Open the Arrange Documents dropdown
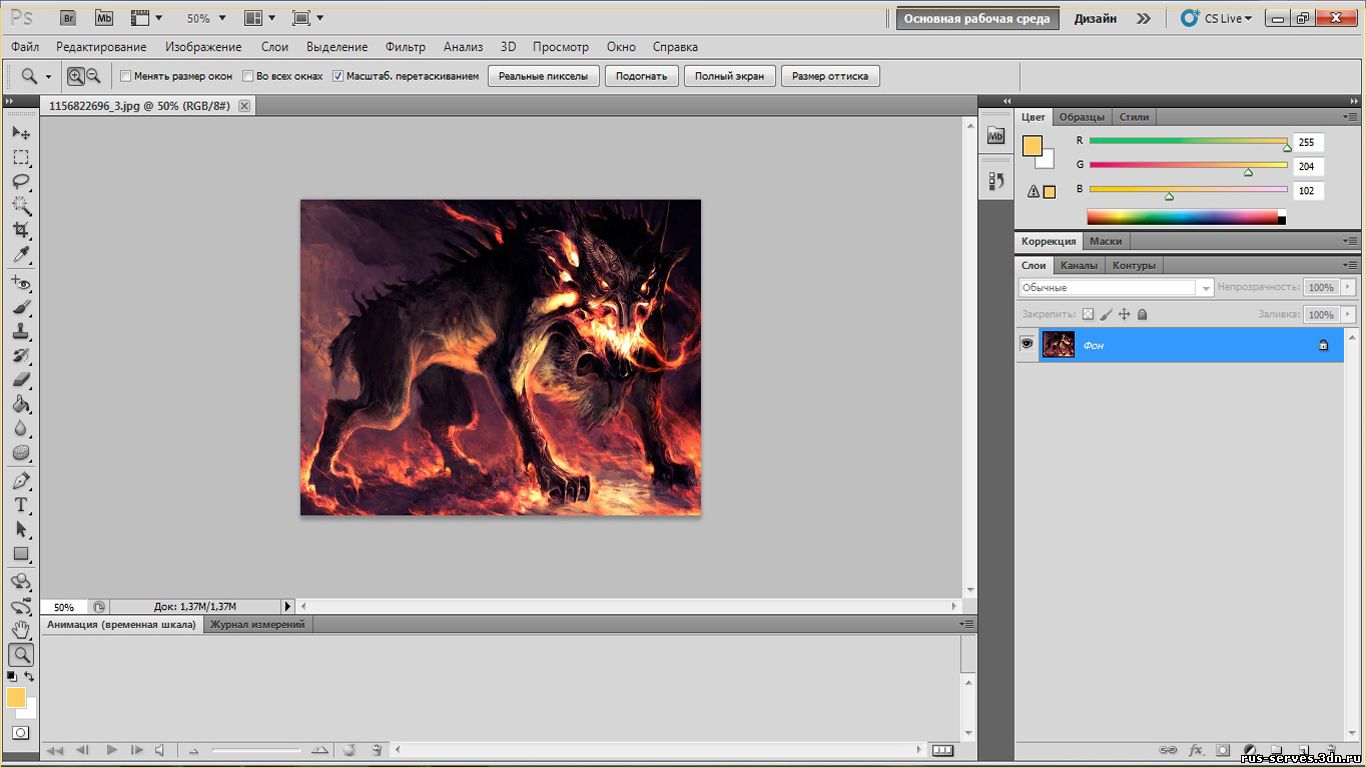The width and height of the screenshot is (1366, 768). click(x=260, y=18)
